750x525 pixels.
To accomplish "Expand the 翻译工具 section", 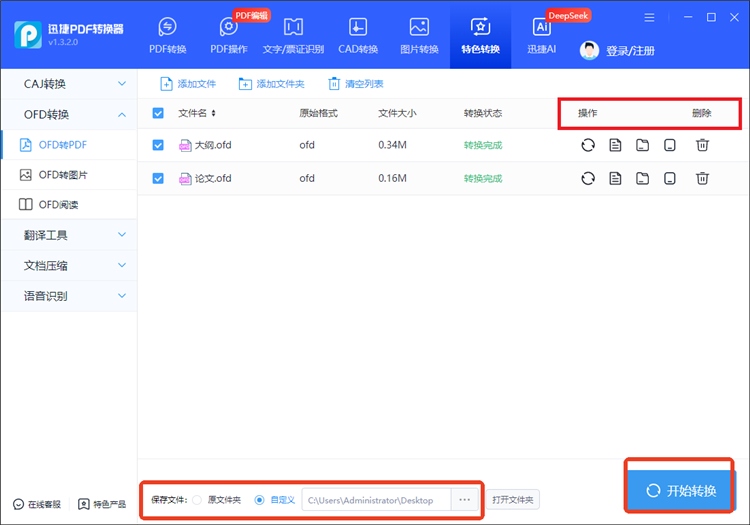I will [69, 235].
